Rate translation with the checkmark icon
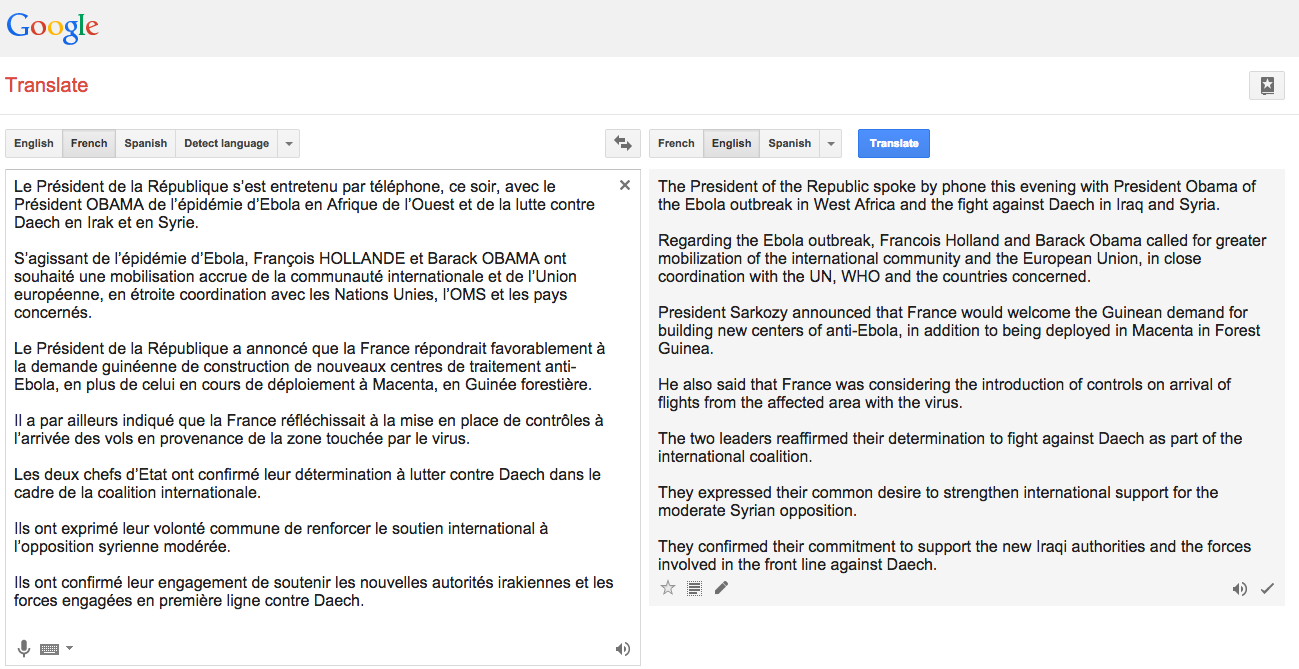Image resolution: width=1299 pixels, height=669 pixels. point(1267,589)
